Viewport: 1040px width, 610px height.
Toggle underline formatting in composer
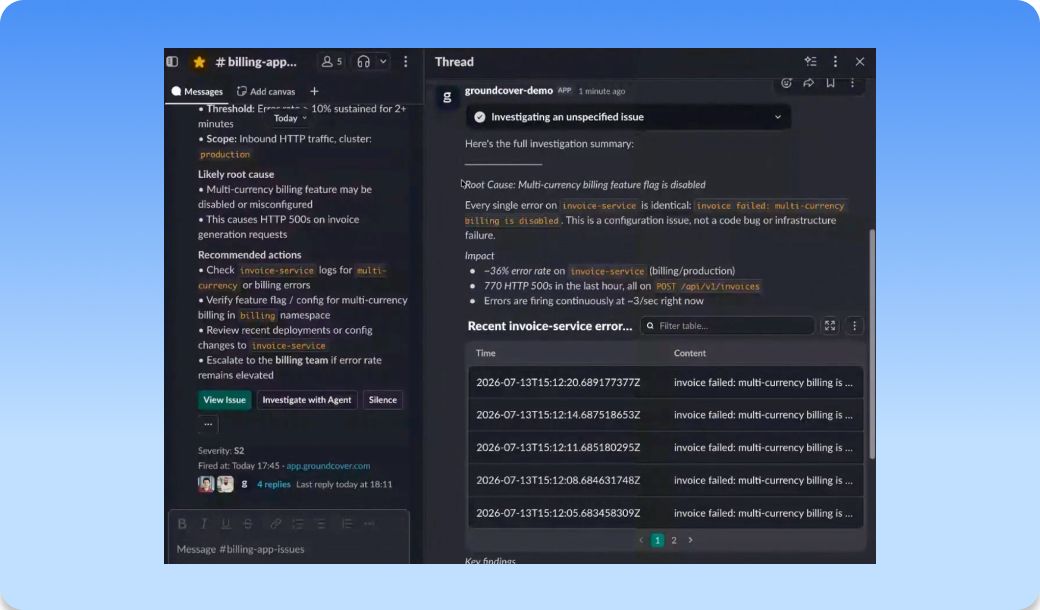[x=226, y=524]
